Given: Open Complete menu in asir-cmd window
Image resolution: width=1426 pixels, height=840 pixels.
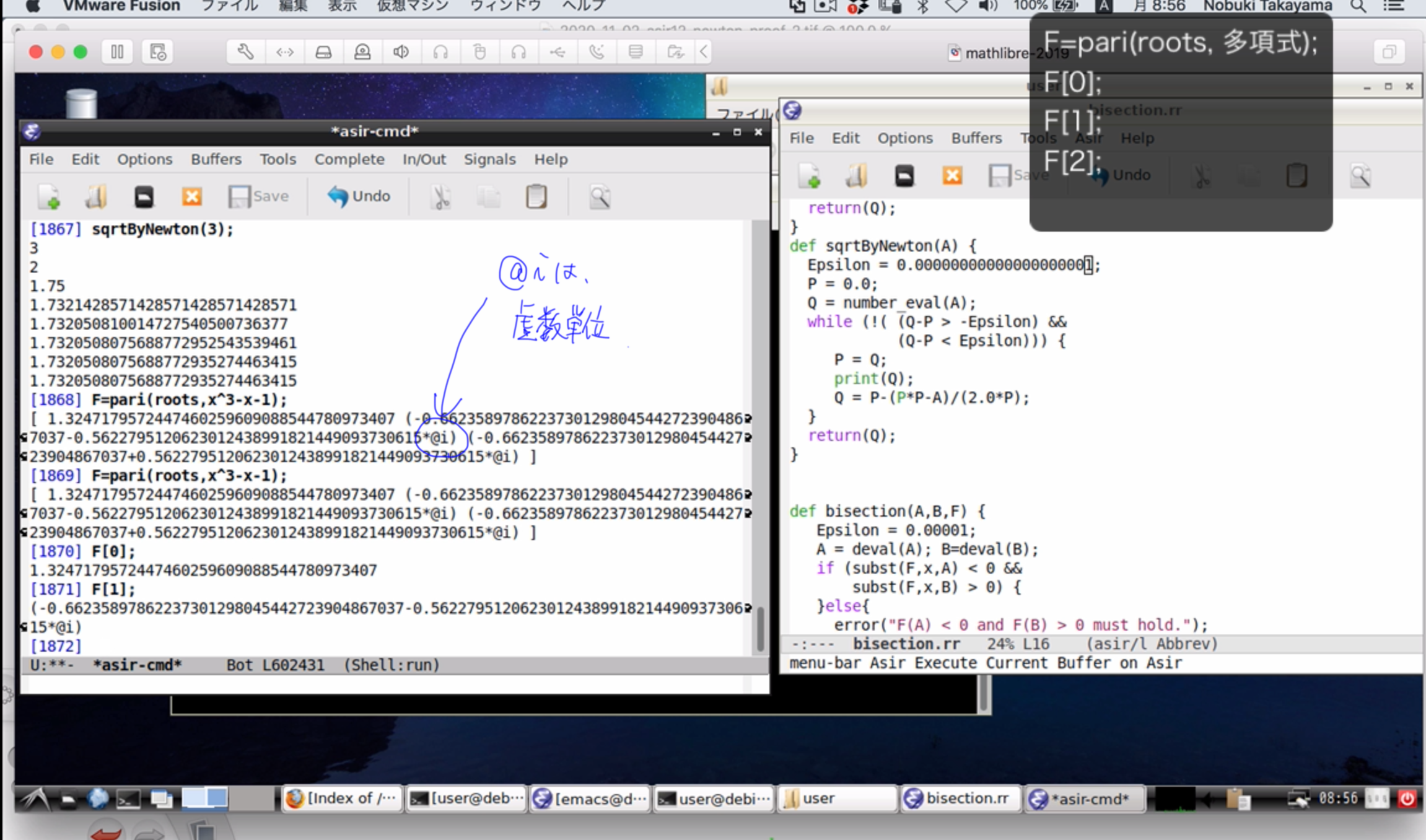Looking at the screenshot, I should point(349,159).
